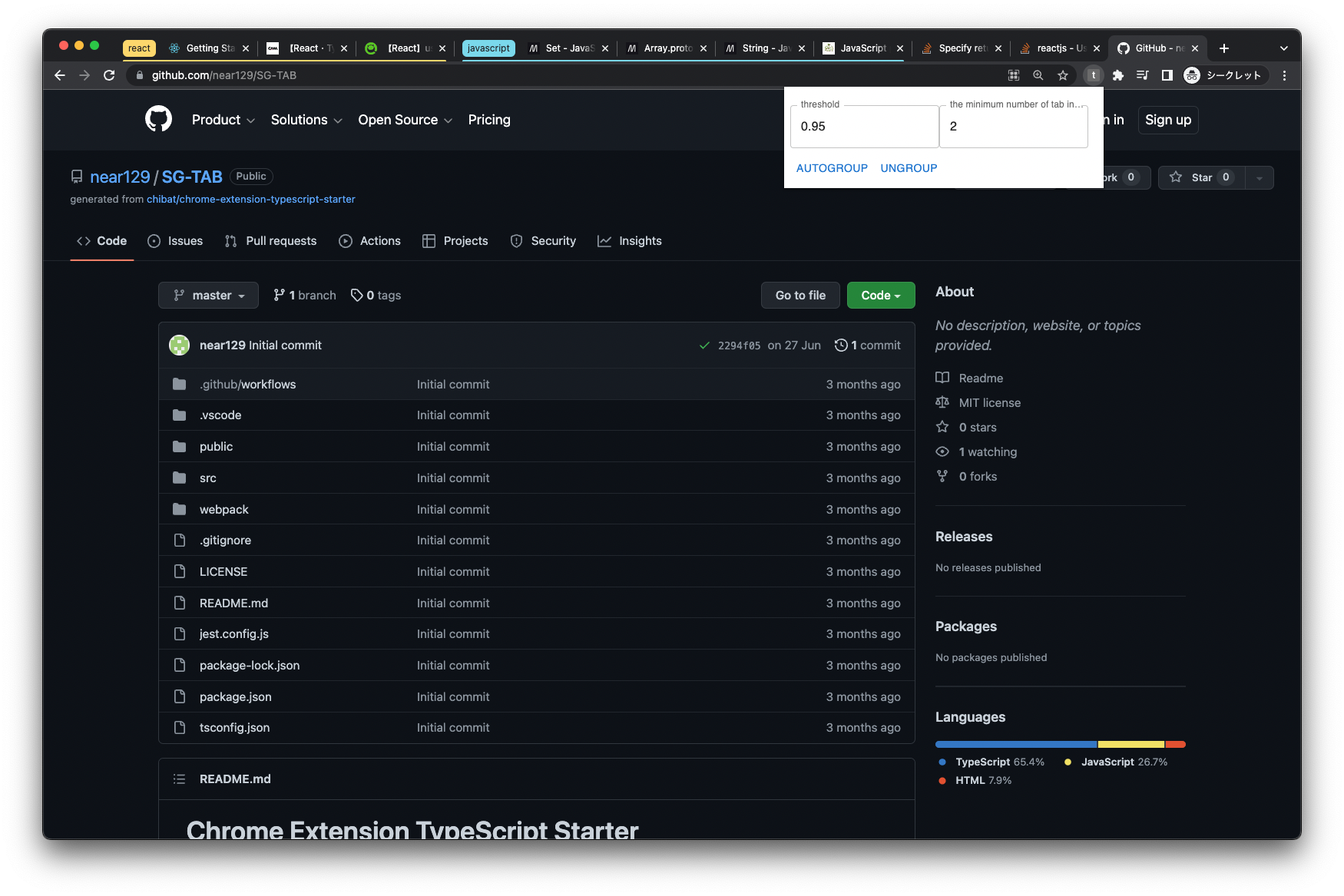Open the chrome-extension-typescript-starter link
Viewport: 1344px width, 896px height.
[251, 199]
